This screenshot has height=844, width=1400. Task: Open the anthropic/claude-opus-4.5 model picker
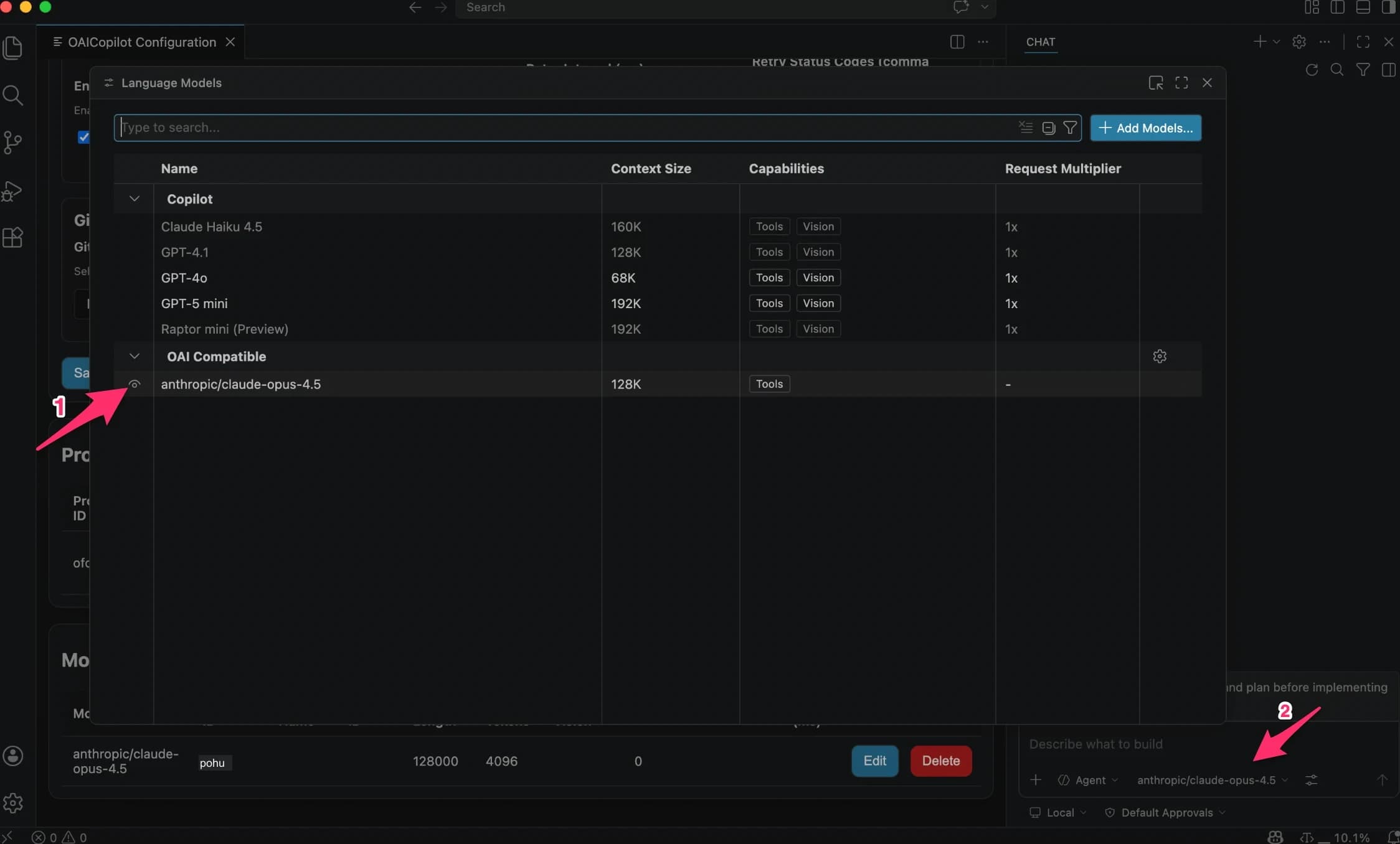(x=1212, y=780)
